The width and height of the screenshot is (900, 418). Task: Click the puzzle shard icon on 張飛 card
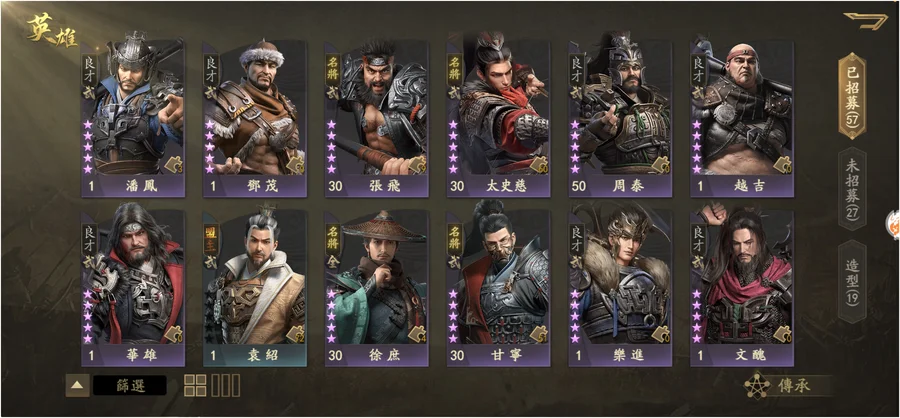pyautogui.click(x=417, y=165)
